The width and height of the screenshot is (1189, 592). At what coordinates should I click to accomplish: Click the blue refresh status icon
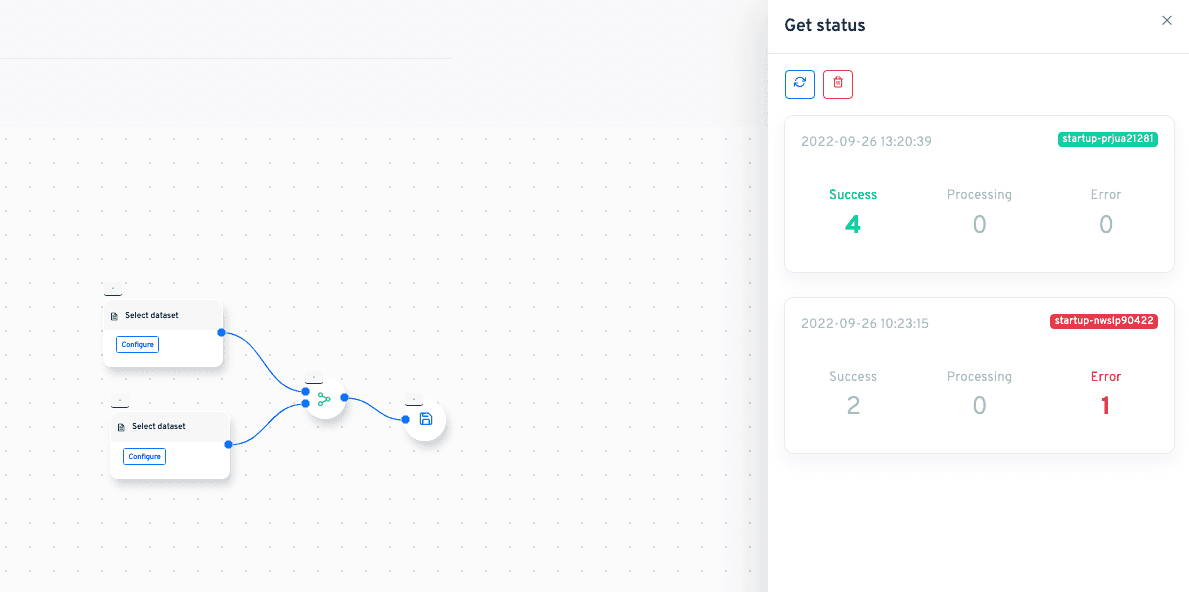point(799,84)
